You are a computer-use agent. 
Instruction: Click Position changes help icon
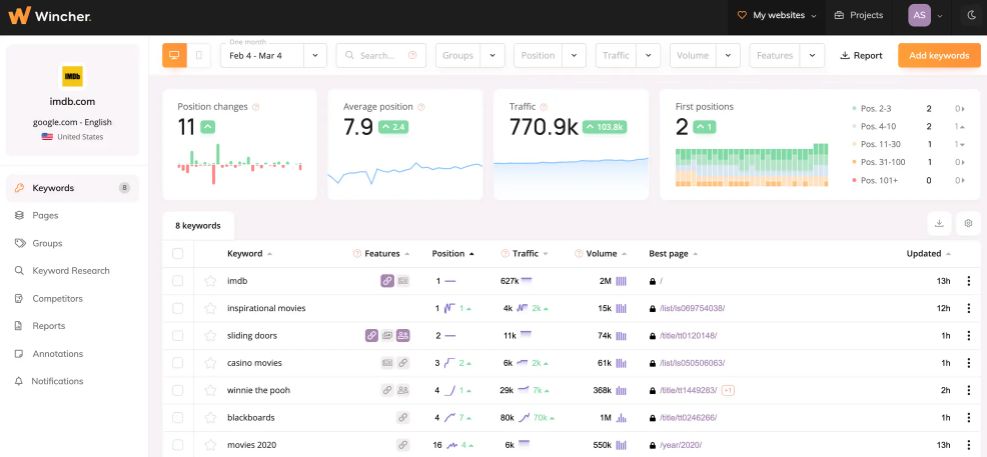coord(256,107)
